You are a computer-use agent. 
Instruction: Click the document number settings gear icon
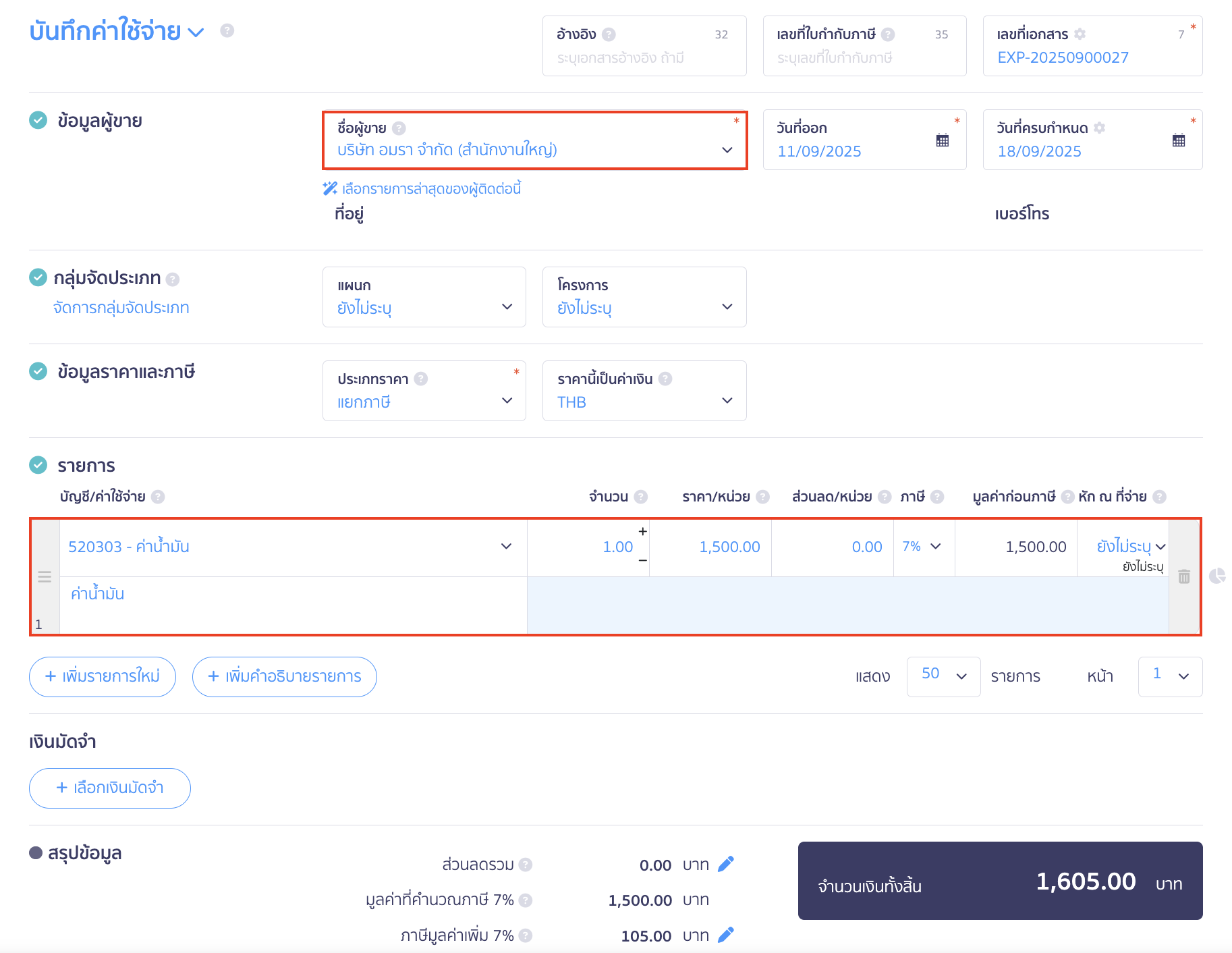point(1080,34)
